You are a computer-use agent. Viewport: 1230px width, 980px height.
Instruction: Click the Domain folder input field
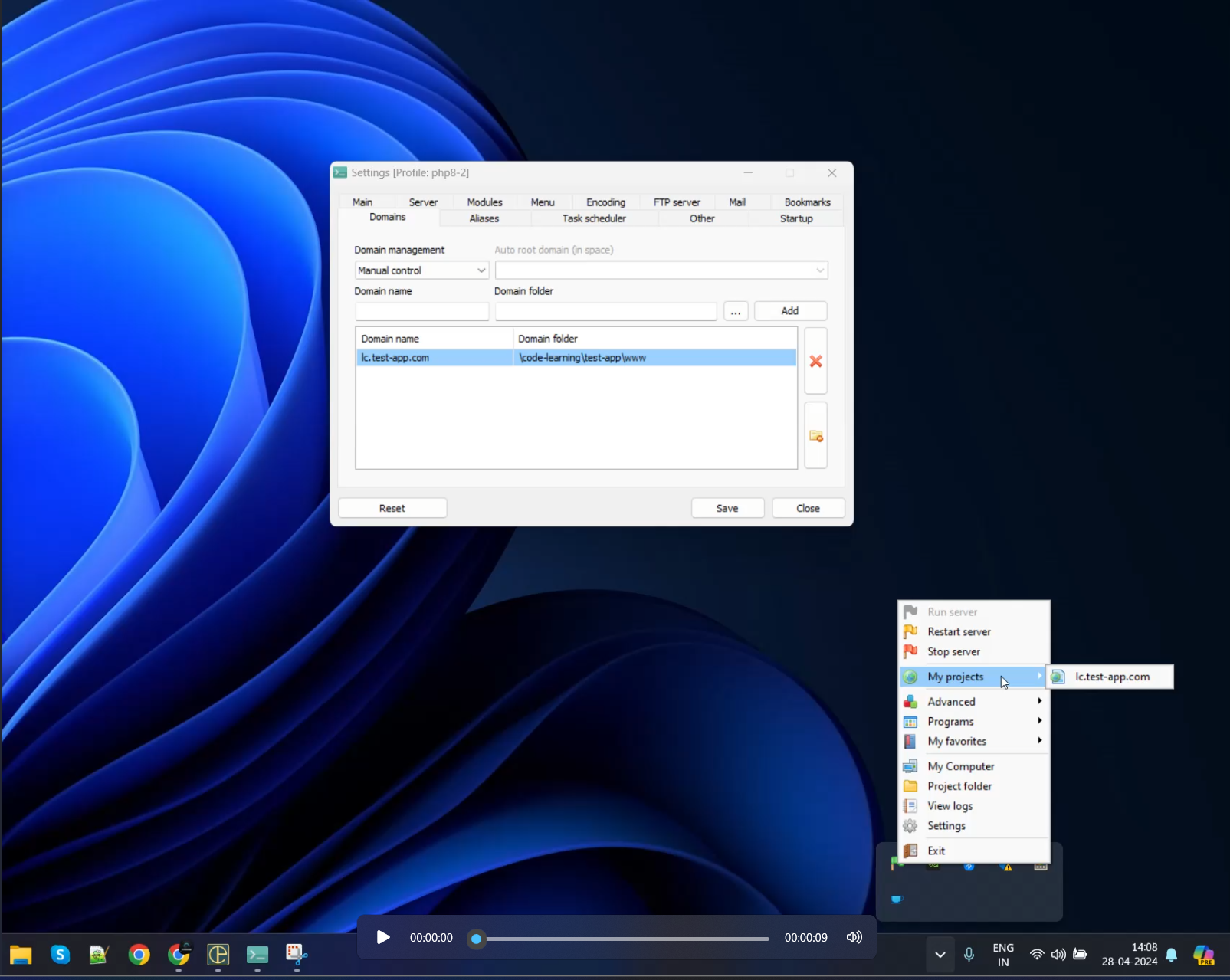pos(605,311)
